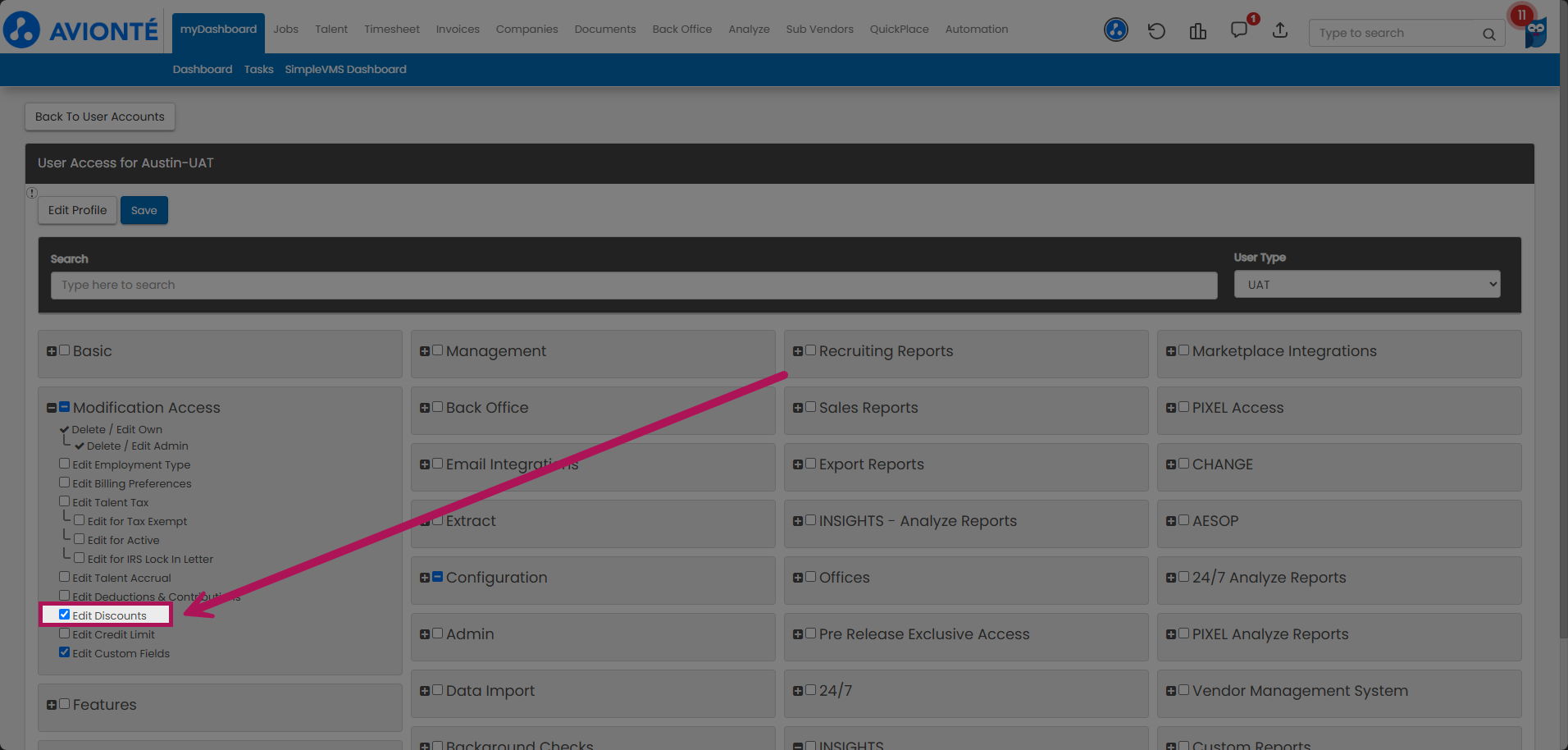This screenshot has height=750, width=1568.
Task: Expand the Marketplace Integrations group
Action: pyautogui.click(x=1171, y=351)
